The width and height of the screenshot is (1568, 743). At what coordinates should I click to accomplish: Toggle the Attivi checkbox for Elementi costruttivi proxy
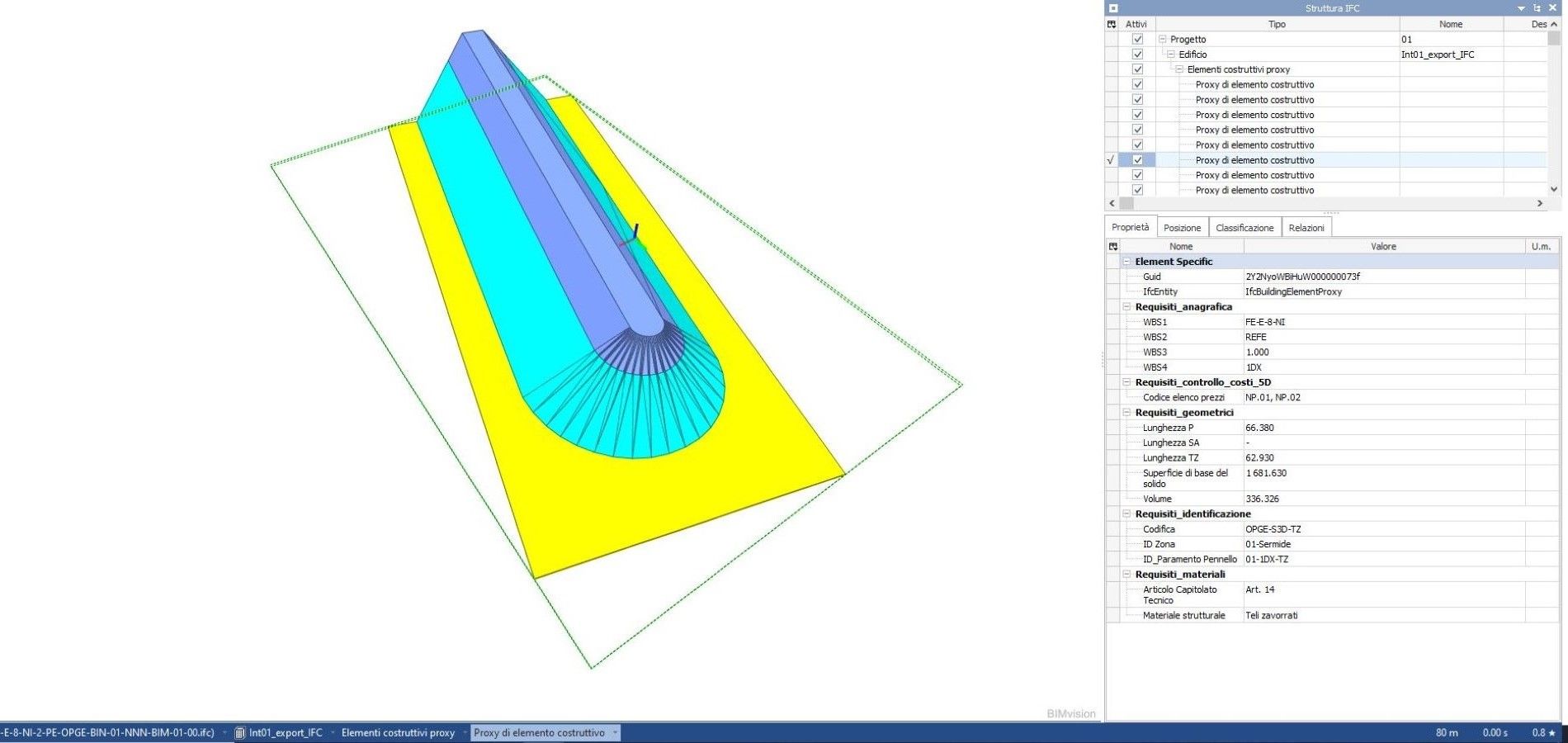pos(1137,69)
